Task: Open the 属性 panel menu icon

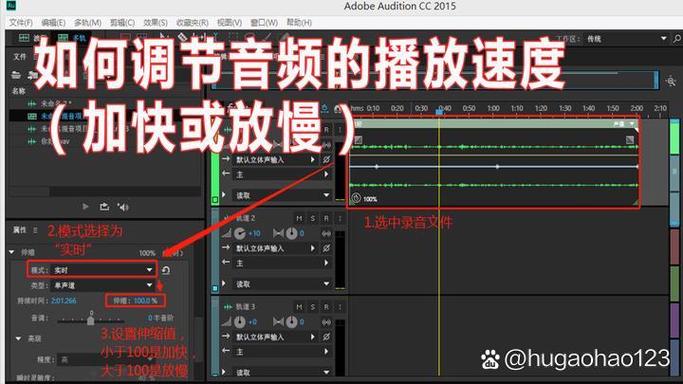Action: click(35, 230)
